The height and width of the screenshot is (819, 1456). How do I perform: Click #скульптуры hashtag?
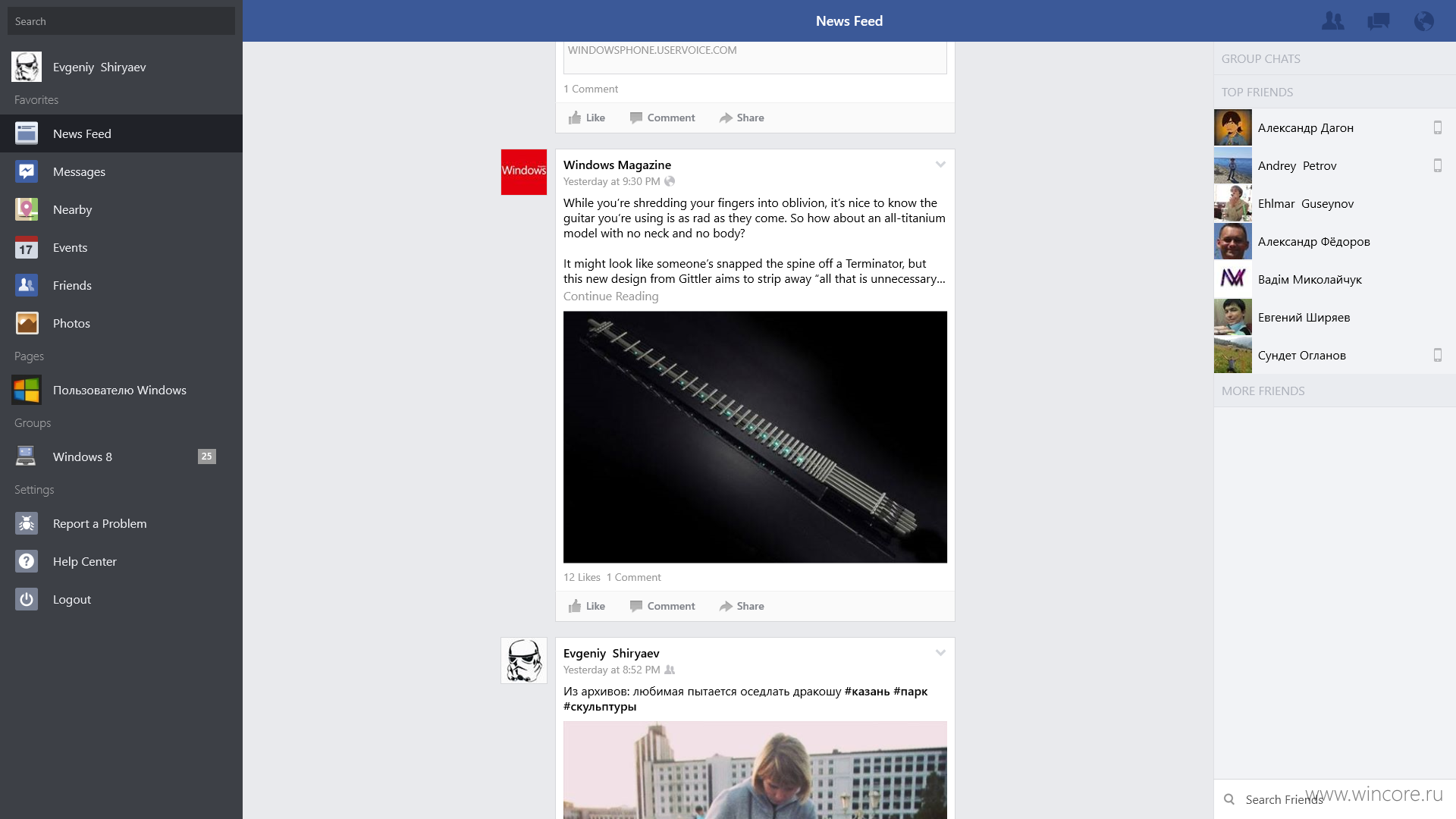click(x=600, y=706)
